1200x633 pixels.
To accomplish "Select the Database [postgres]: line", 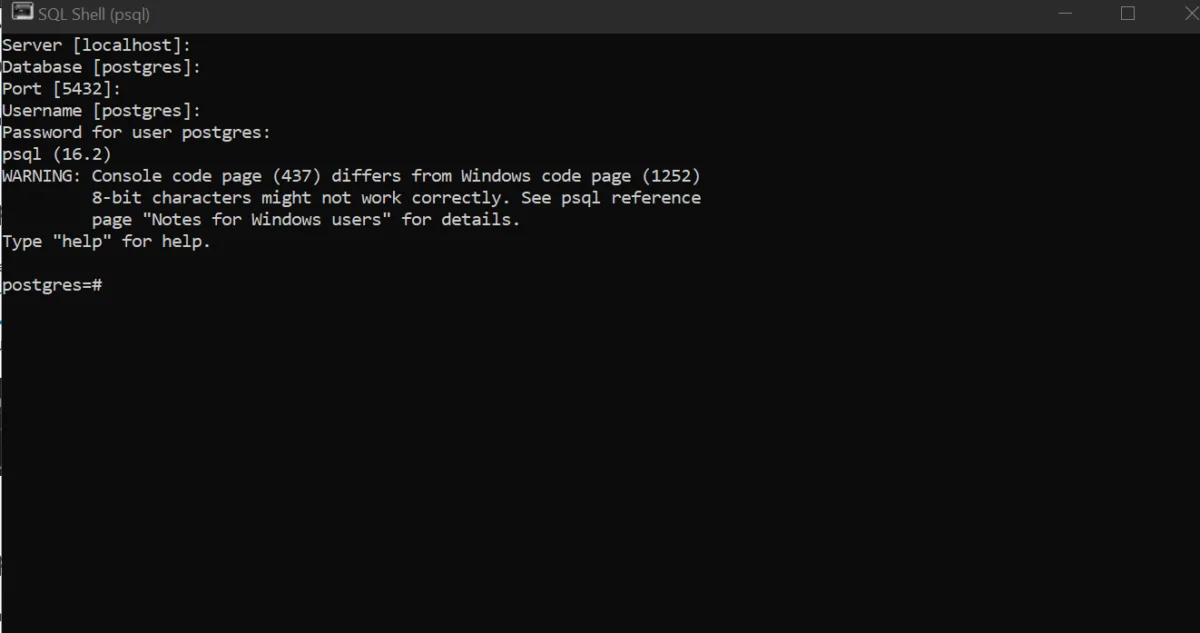I will (x=100, y=66).
